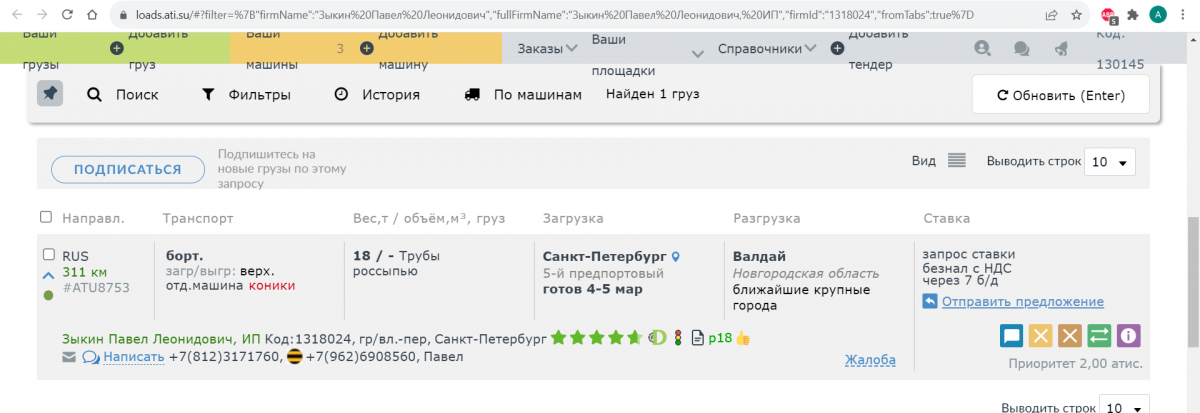This screenshot has height=413, width=1200.
Task: Open the История tab
Action: click(x=377, y=95)
